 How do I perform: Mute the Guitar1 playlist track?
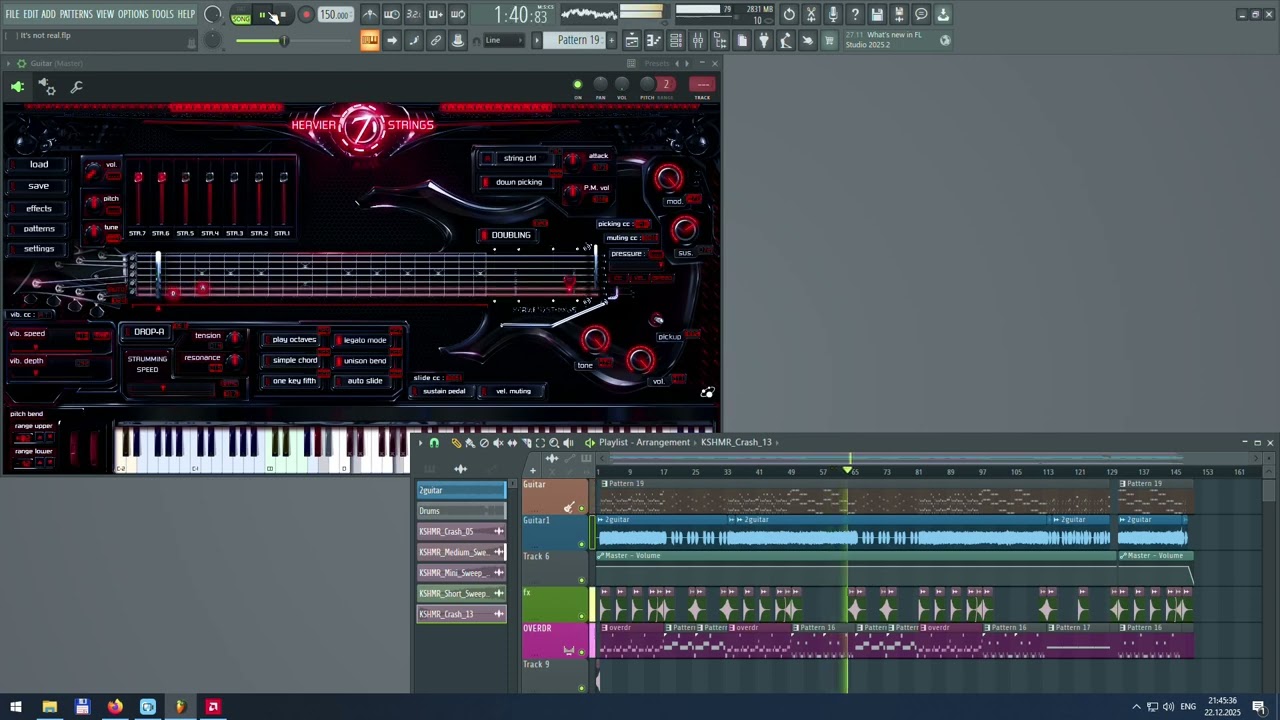(581, 544)
